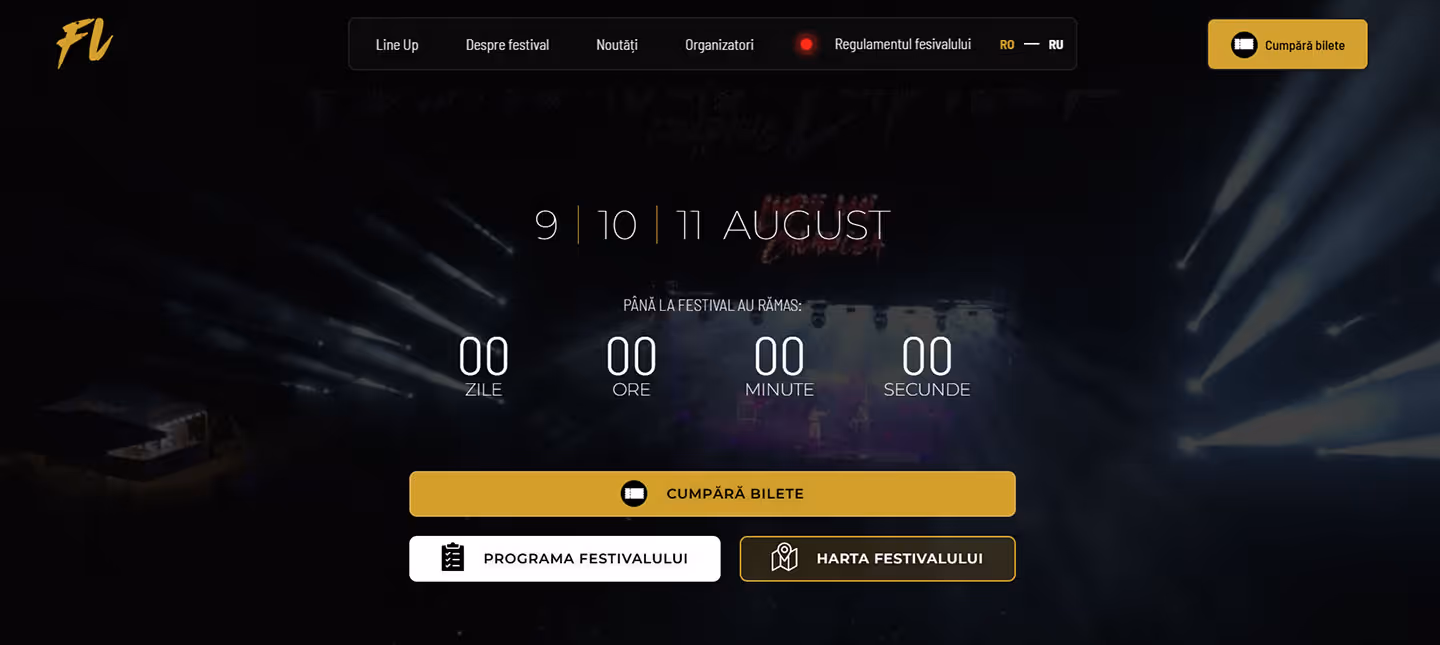This screenshot has width=1440, height=645.
Task: Click the clipboard checklist program icon
Action: [x=453, y=558]
